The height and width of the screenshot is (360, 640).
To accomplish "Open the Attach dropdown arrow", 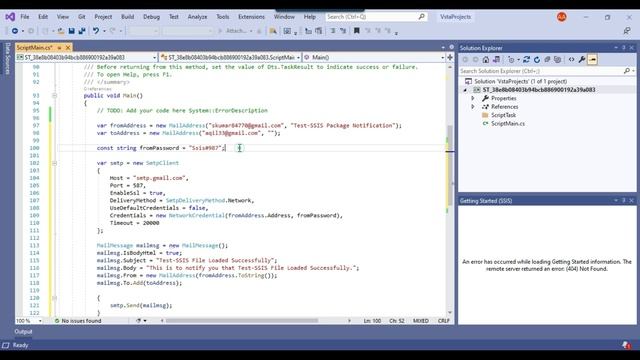I will 251,31.
